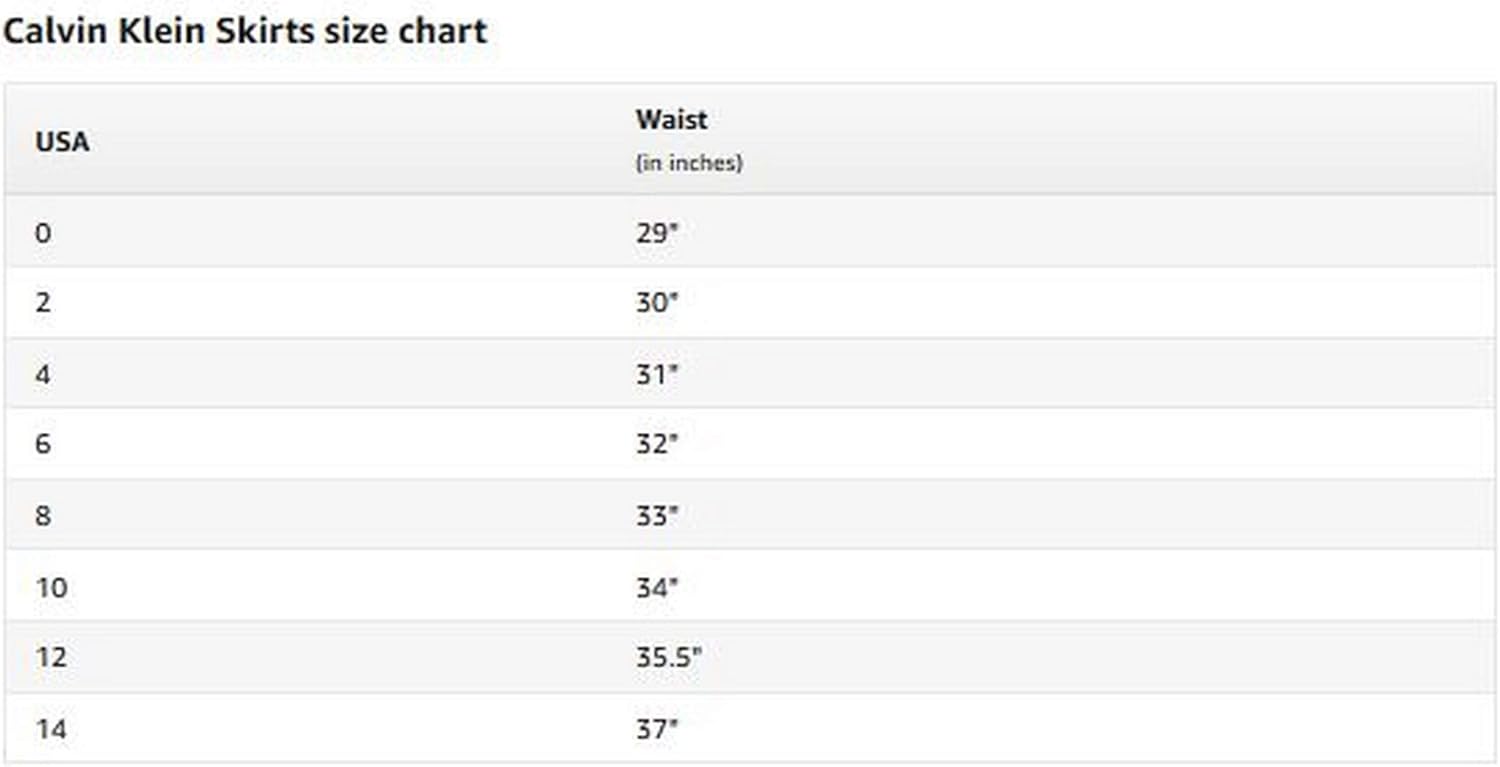Select the size 2 cell
The width and height of the screenshot is (1500, 767).
(x=42, y=302)
